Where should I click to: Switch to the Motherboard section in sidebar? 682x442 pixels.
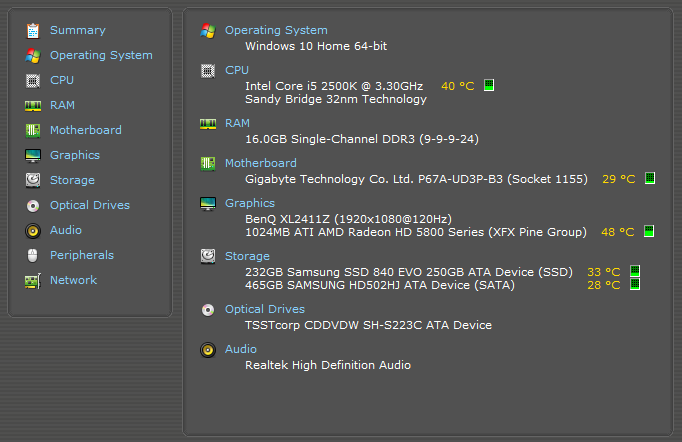[86, 130]
